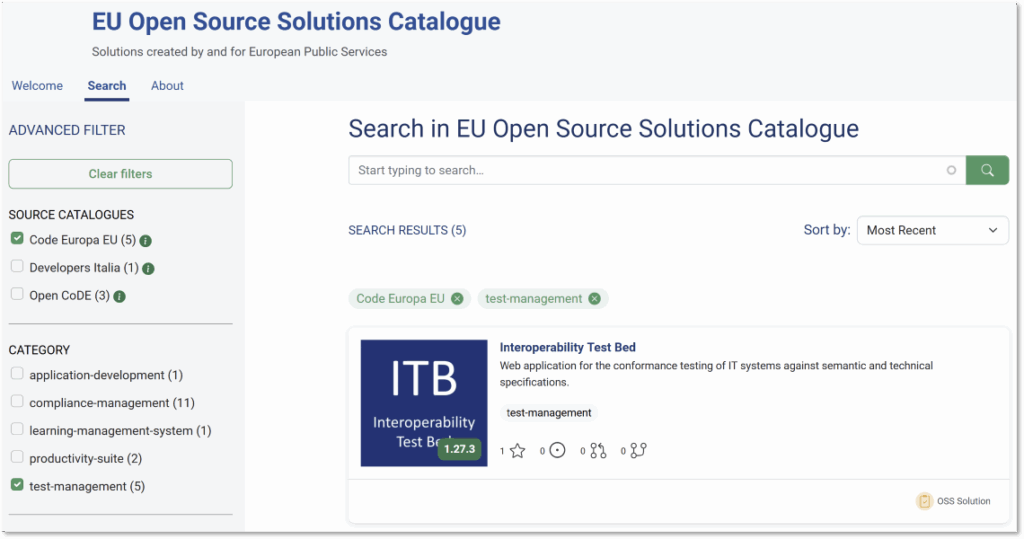This screenshot has height=539, width=1024.
Task: Open the Interoperability Test Bed title link
Action: pos(567,348)
